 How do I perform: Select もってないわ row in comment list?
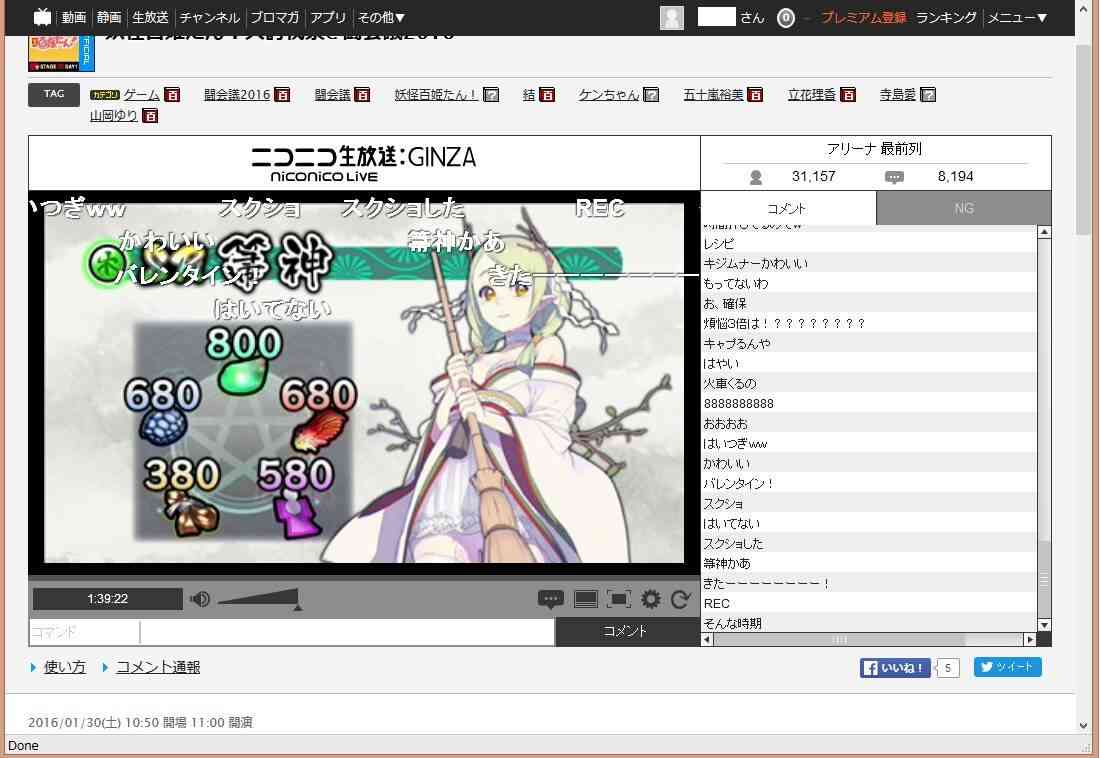[869, 284]
